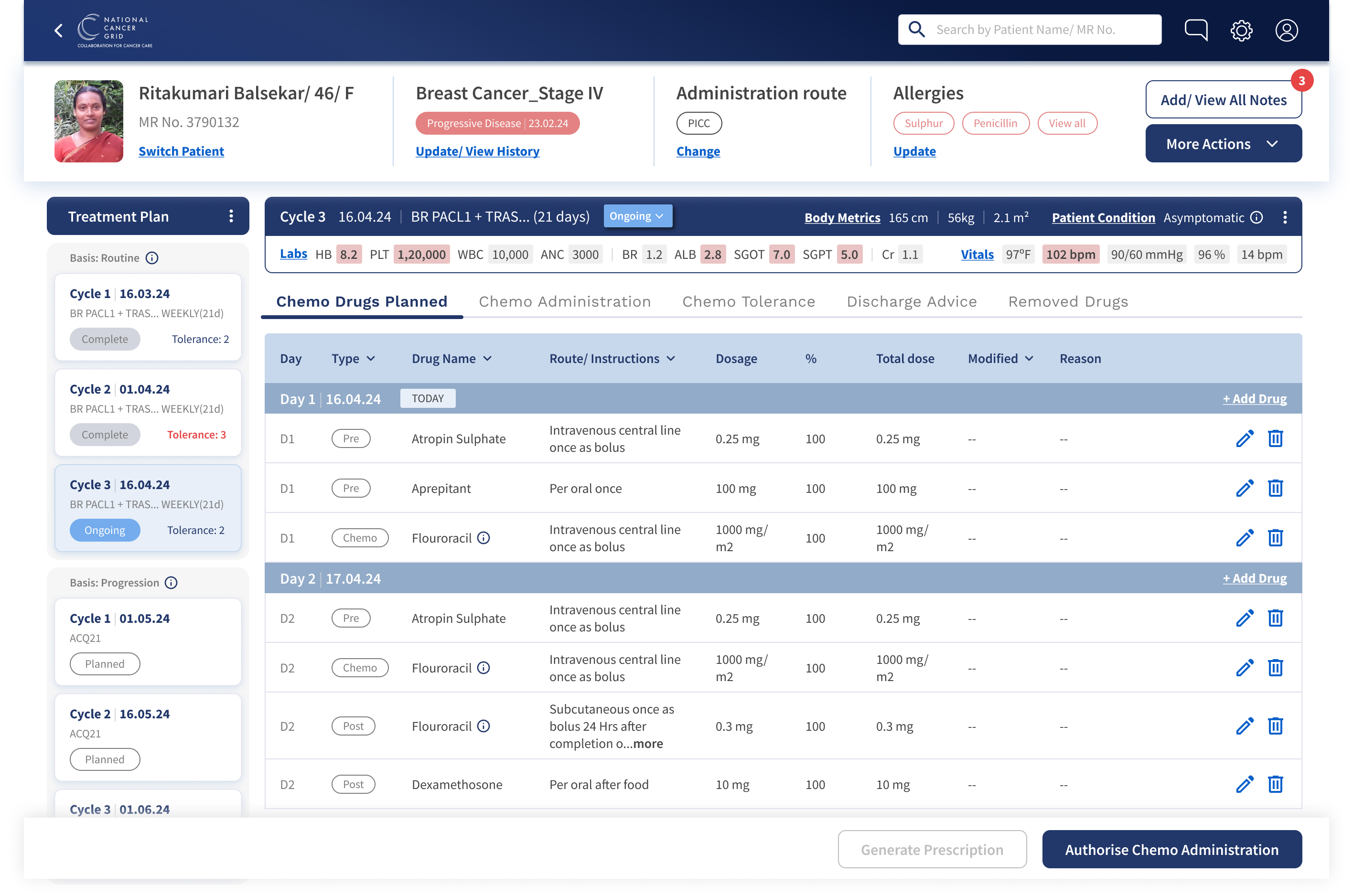Edit the Atropin Sulphate Day 1 entry

click(x=1245, y=438)
